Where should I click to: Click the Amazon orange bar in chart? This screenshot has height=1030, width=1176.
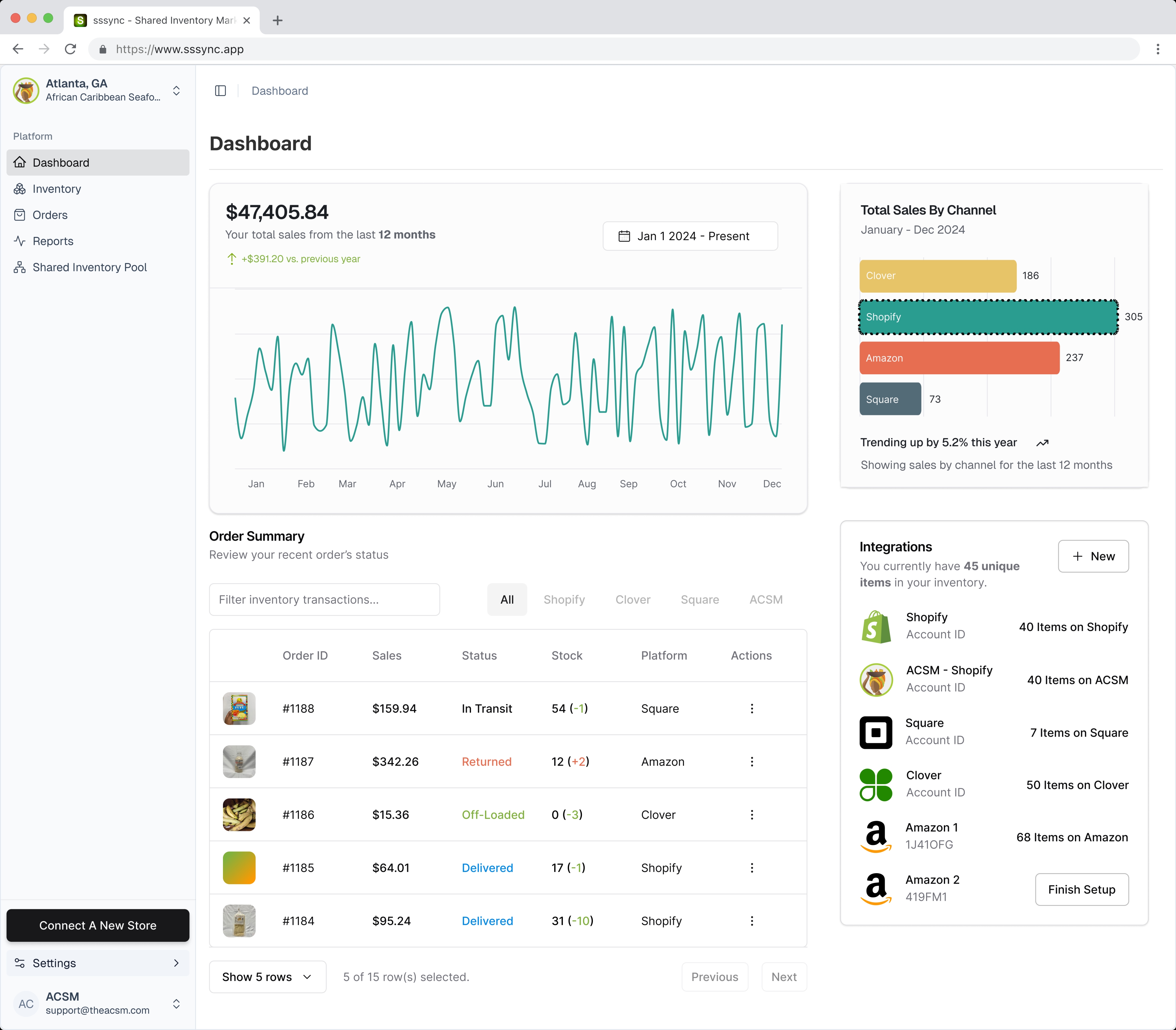[959, 358]
